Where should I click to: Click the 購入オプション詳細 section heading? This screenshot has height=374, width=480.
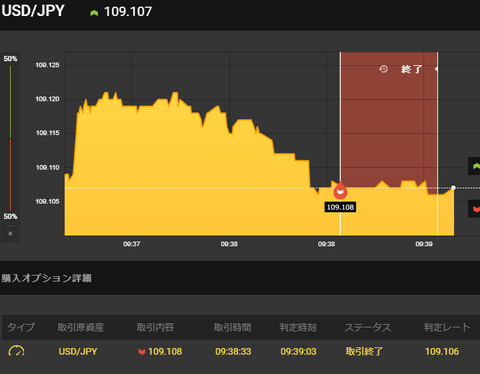46,278
